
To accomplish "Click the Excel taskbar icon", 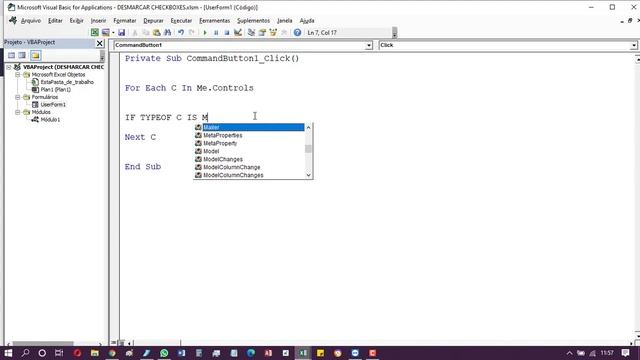I will click(303, 353).
